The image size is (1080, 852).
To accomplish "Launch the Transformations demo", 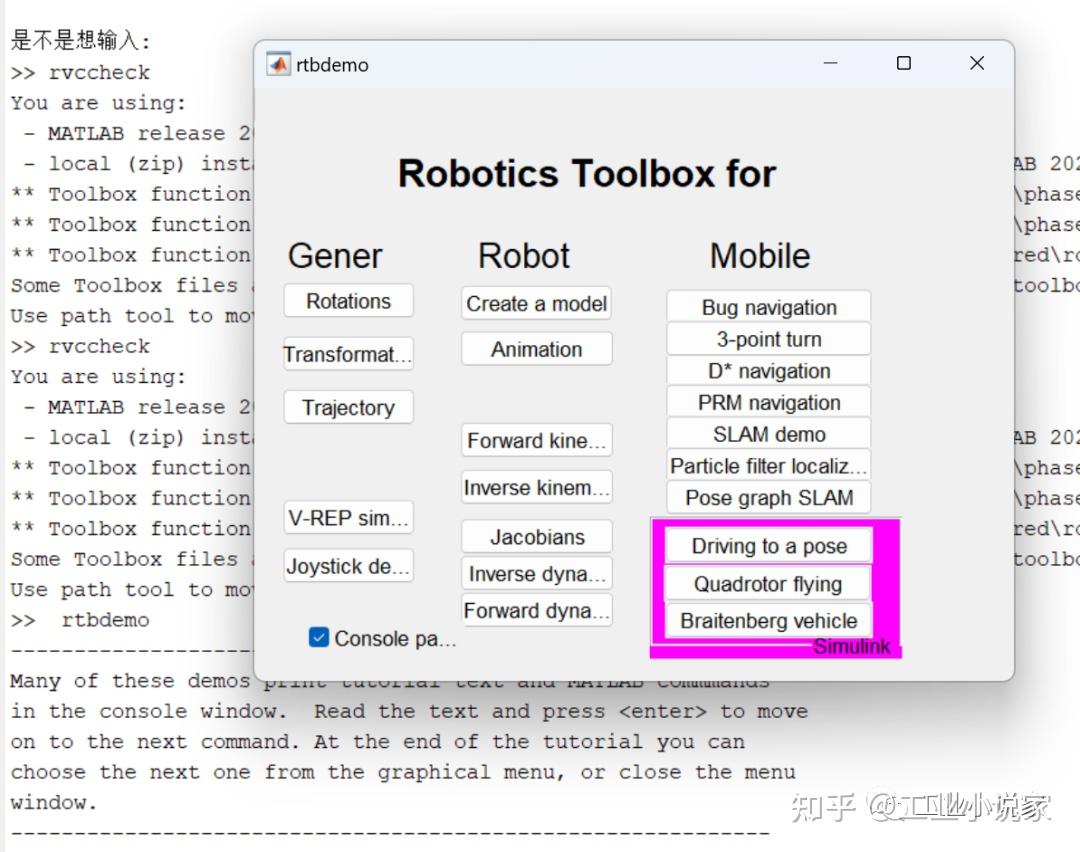I will (348, 353).
